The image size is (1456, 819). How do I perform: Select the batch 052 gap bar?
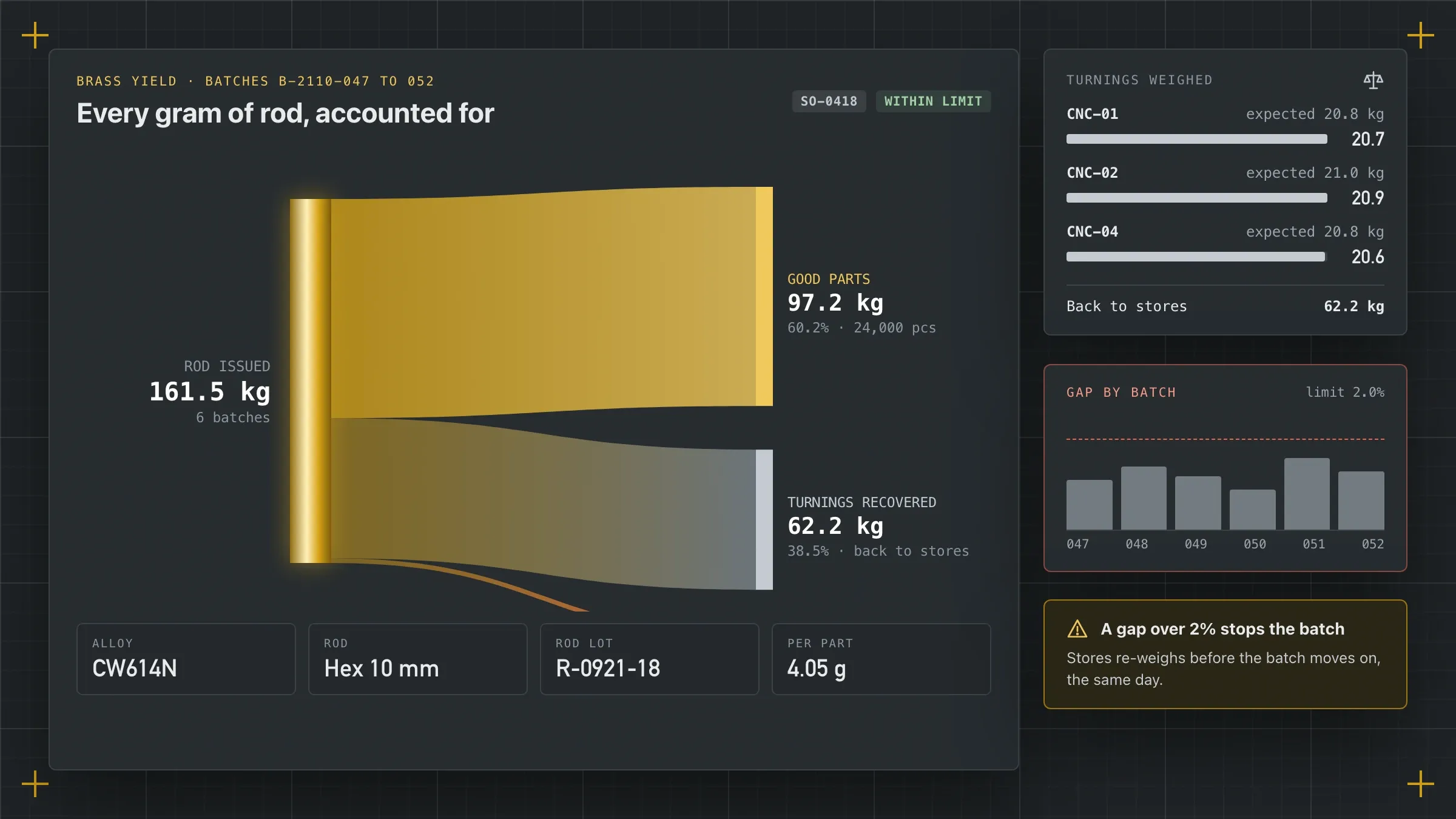pos(1361,500)
